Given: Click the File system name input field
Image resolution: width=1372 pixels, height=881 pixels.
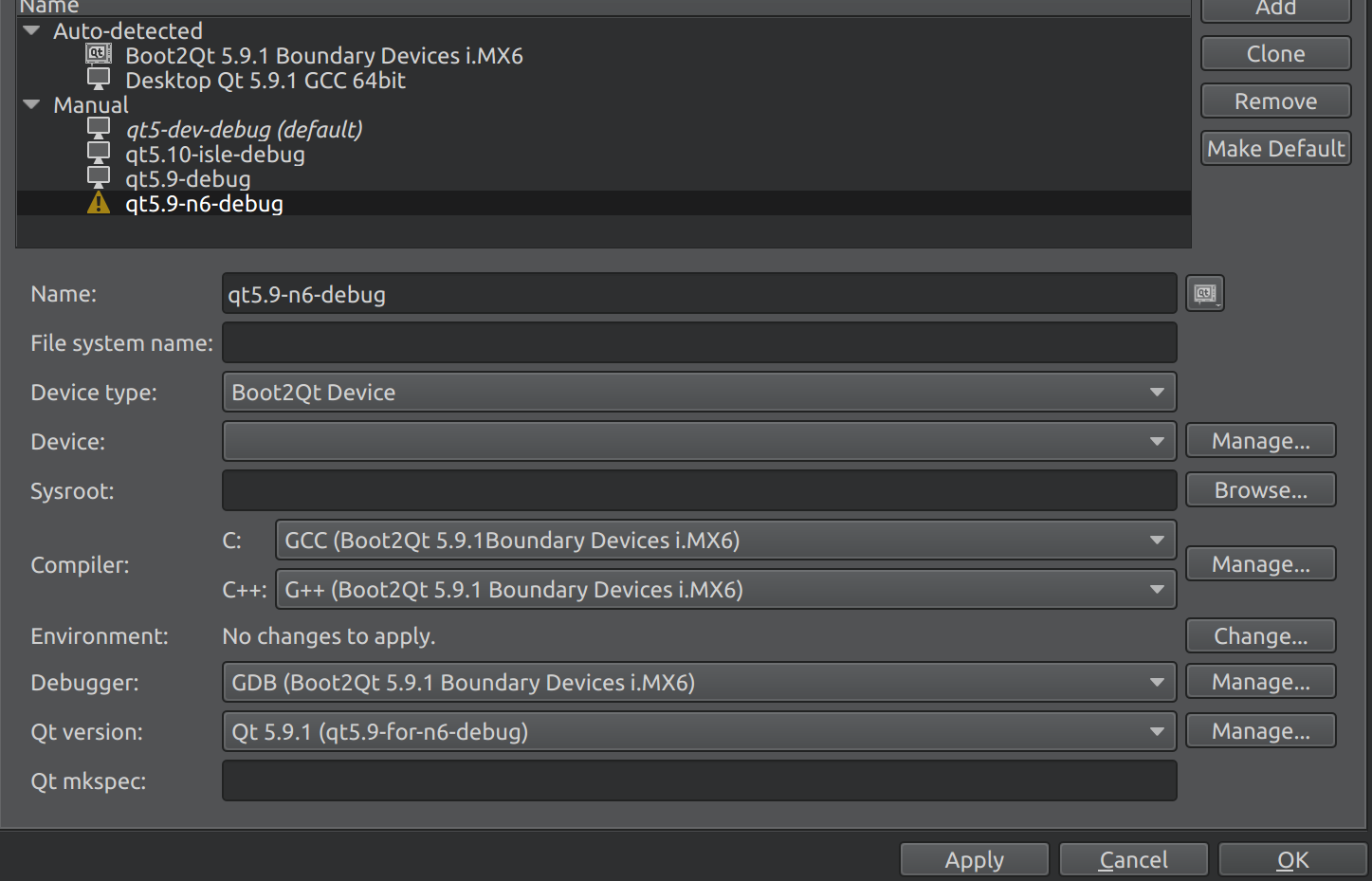Looking at the screenshot, I should click(699, 343).
